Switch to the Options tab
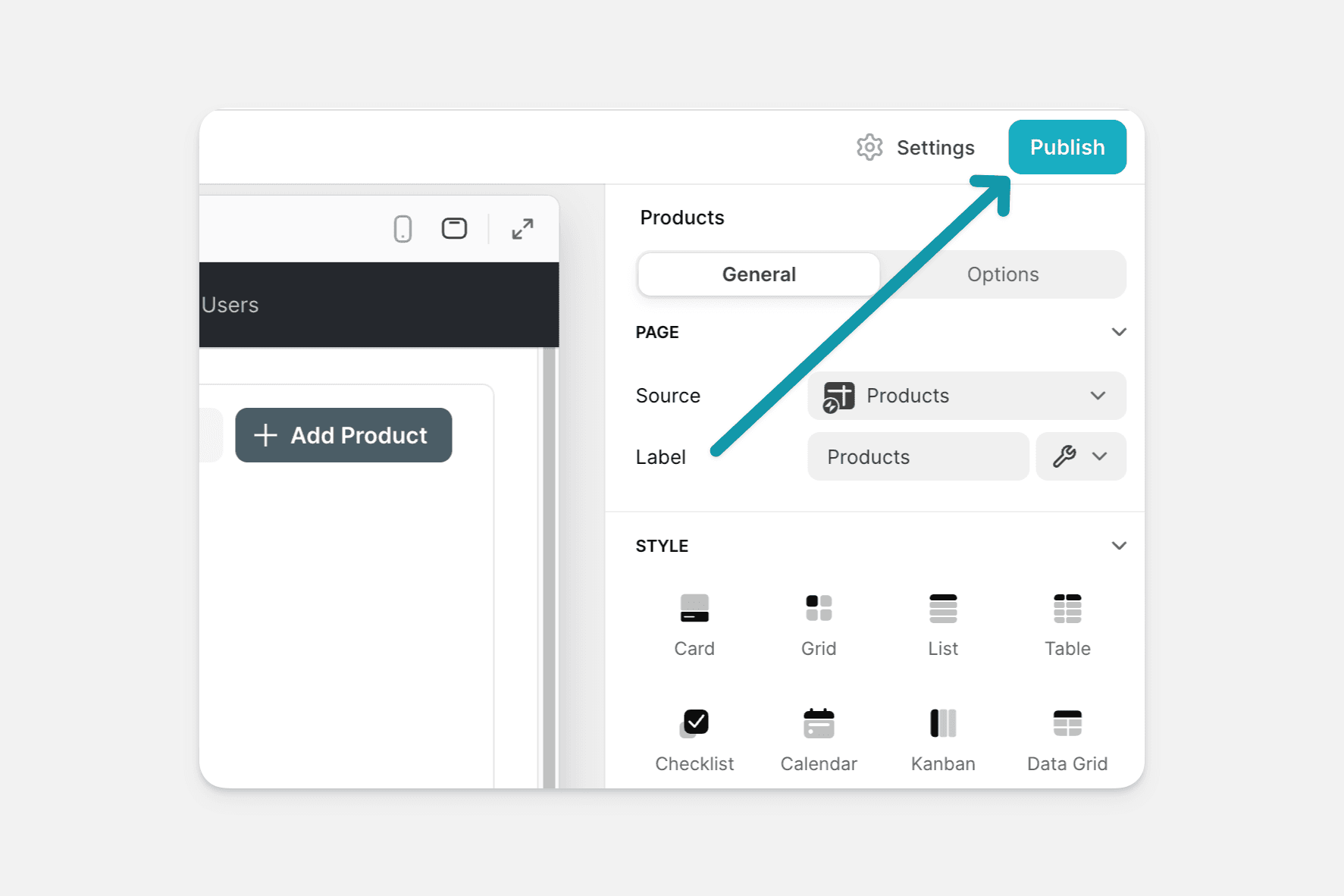1344x896 pixels. point(1002,274)
